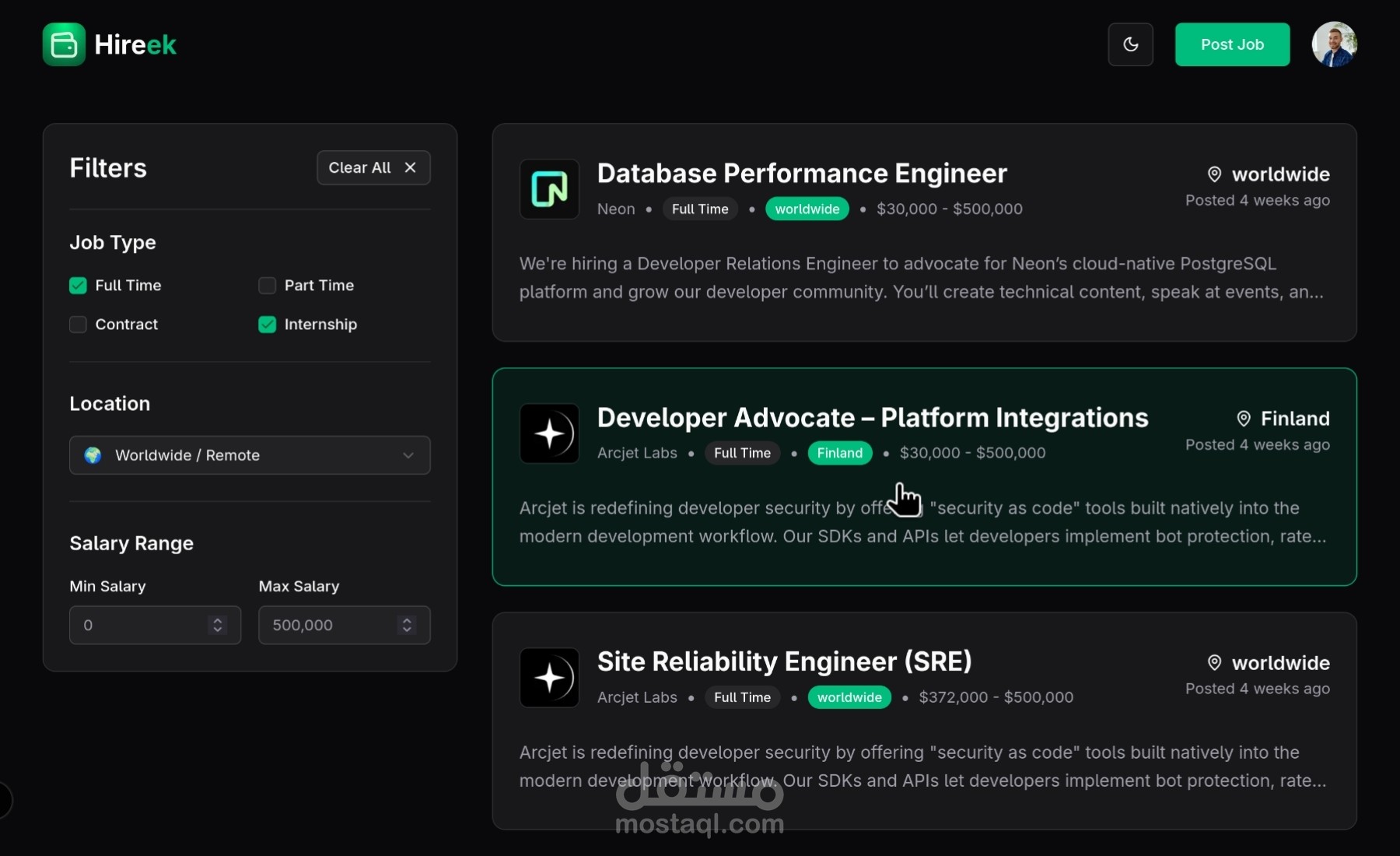Click the globe icon in Location field

[93, 455]
